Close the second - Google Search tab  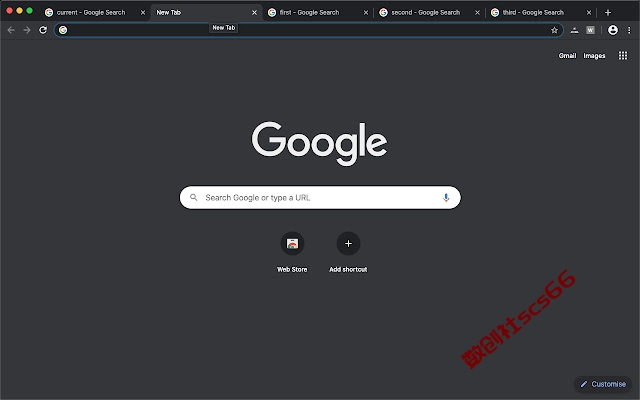(477, 13)
